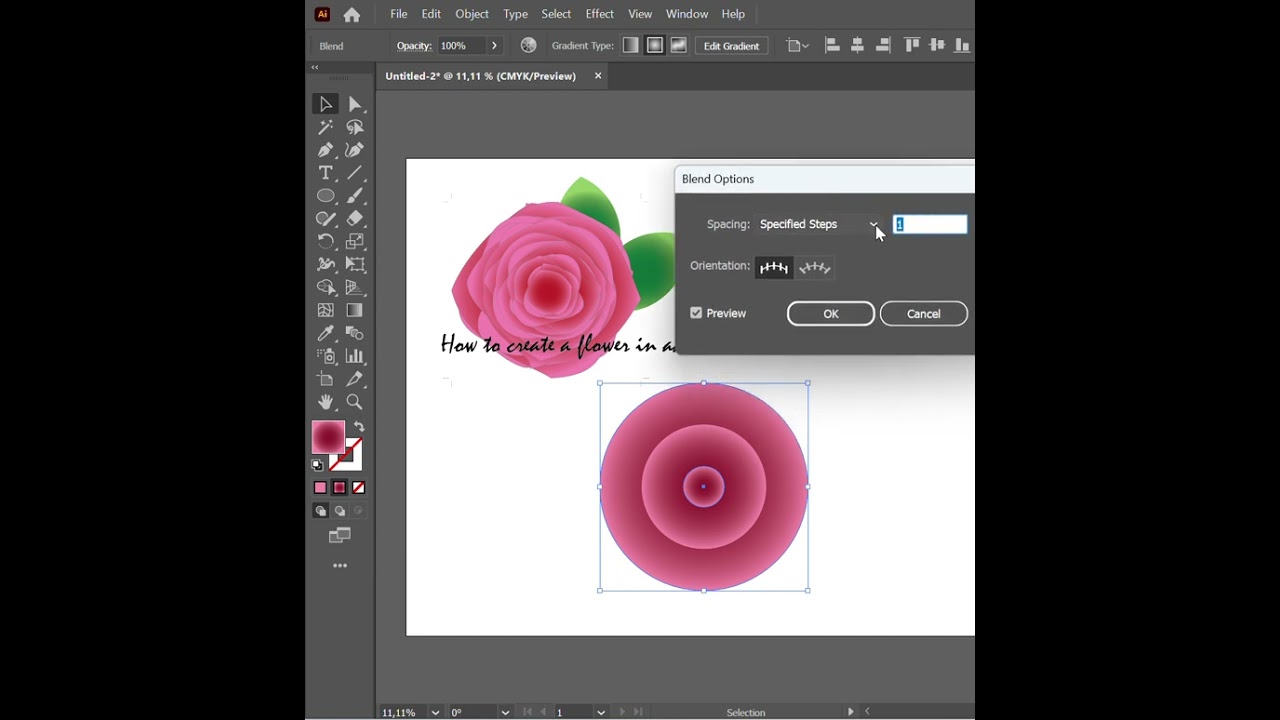Viewport: 1280px width, 720px height.
Task: Select the Gradient tool
Action: (x=355, y=310)
